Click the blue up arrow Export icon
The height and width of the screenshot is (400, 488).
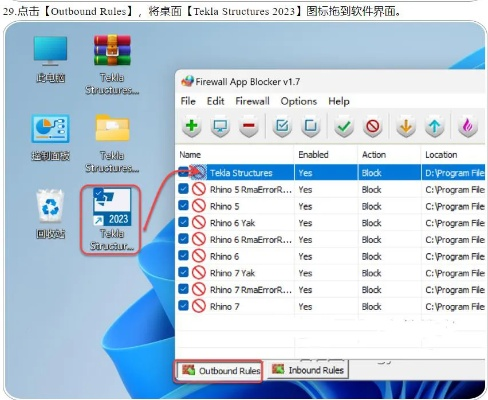[x=434, y=127]
